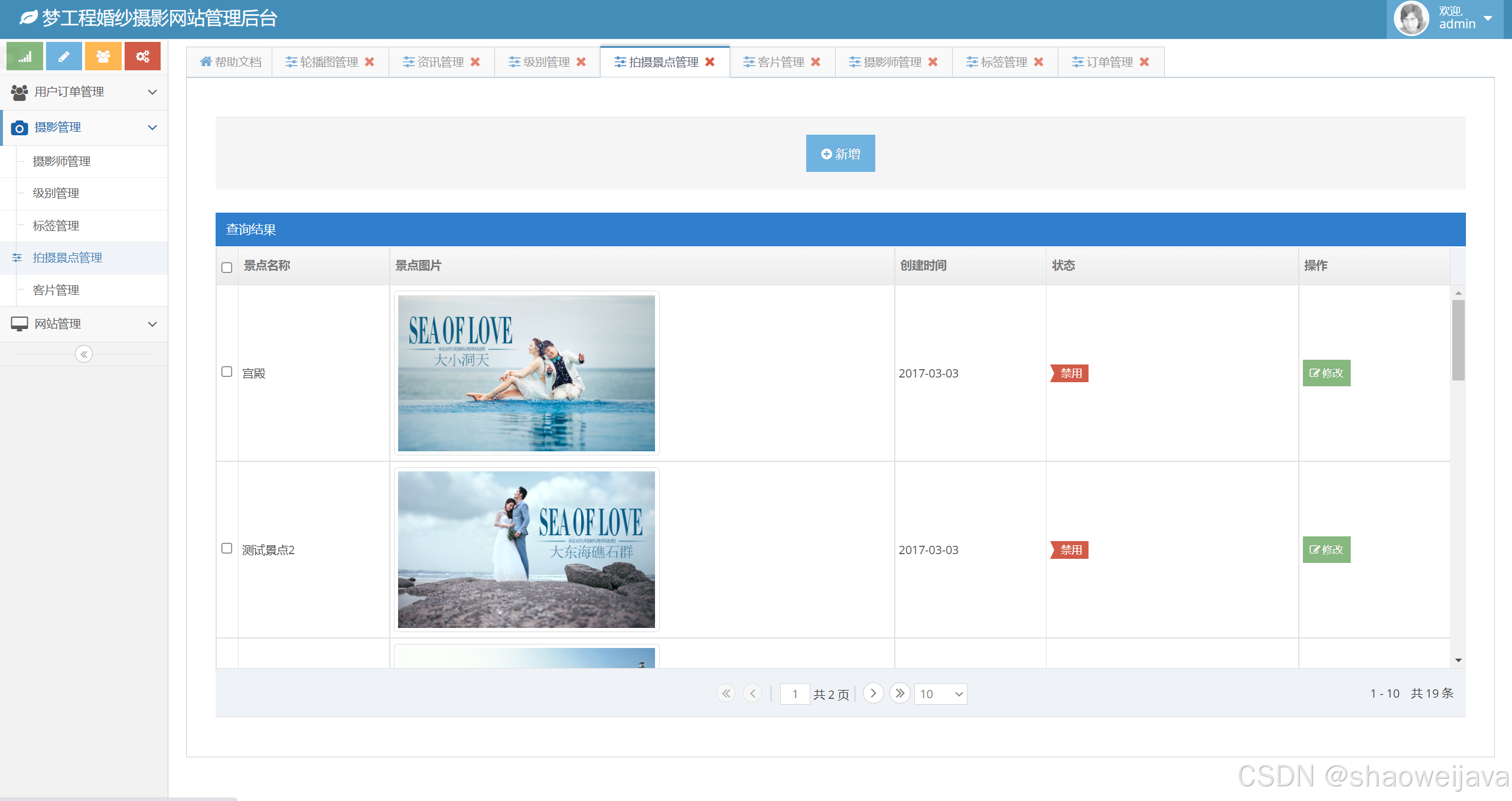Check the checkbox for 宫殿 row
The height and width of the screenshot is (801, 1512).
click(227, 372)
